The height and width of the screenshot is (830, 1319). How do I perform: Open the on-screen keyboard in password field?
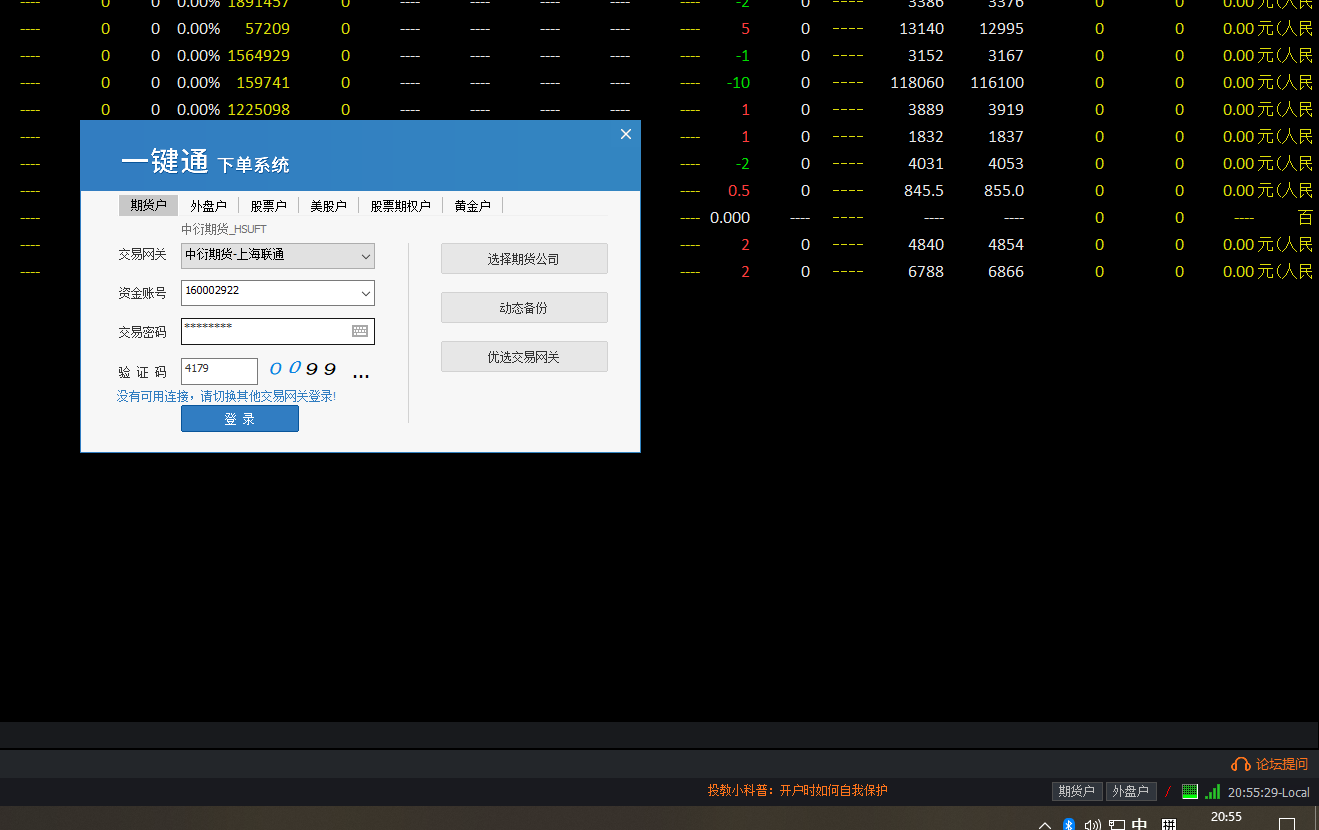pyautogui.click(x=360, y=331)
